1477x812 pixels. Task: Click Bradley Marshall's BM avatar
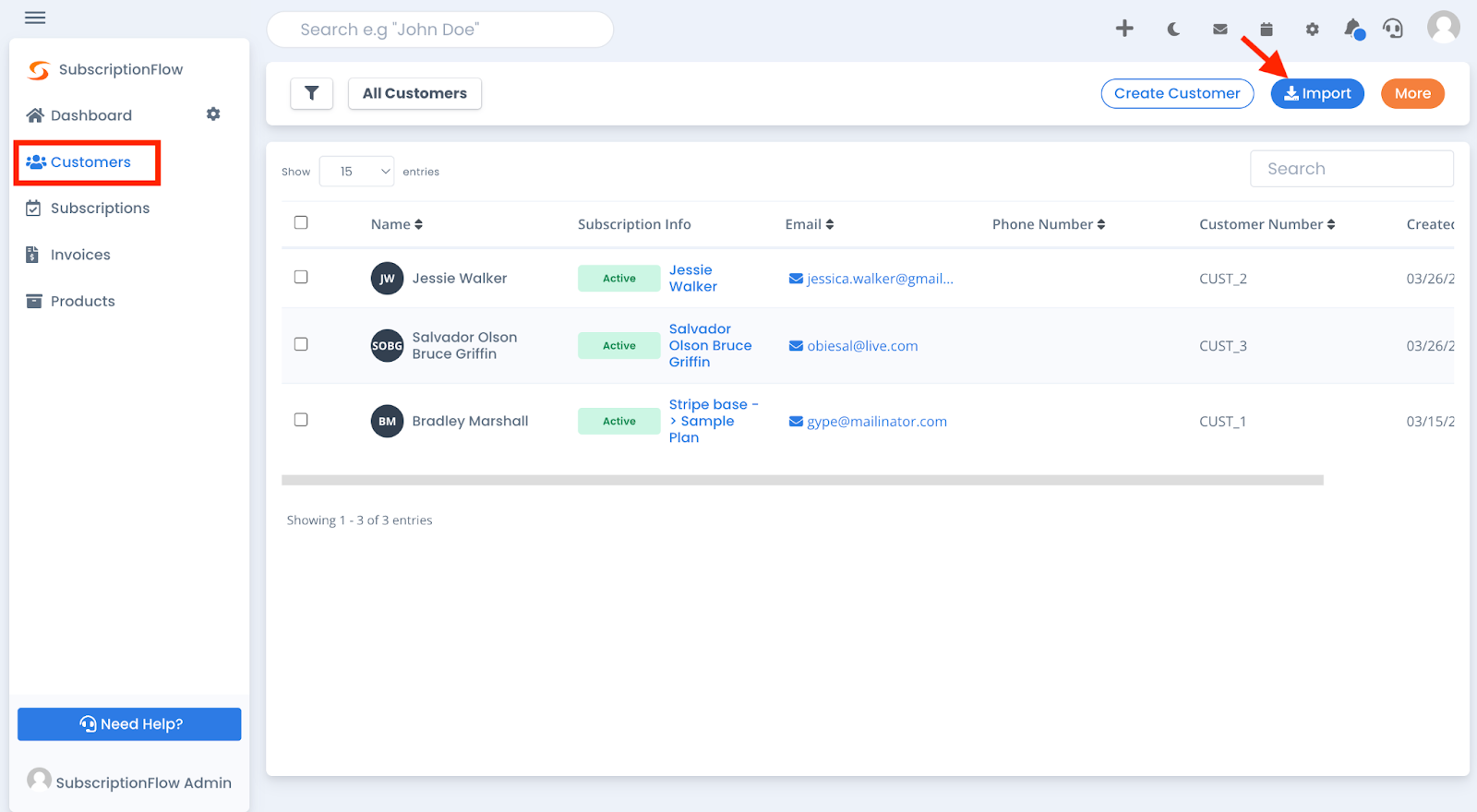(x=387, y=422)
